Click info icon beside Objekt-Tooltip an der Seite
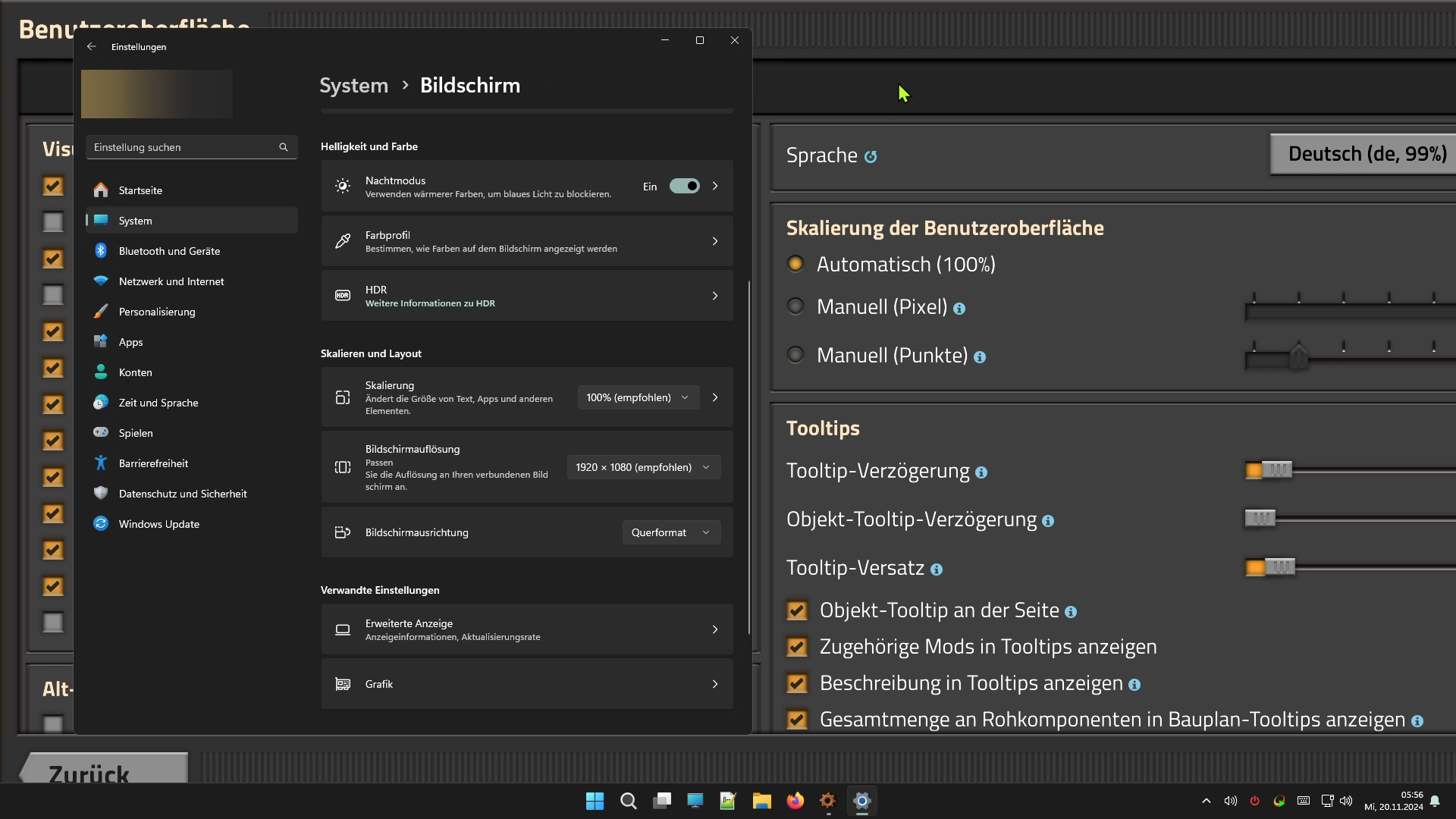The image size is (1456, 819). [1071, 613]
